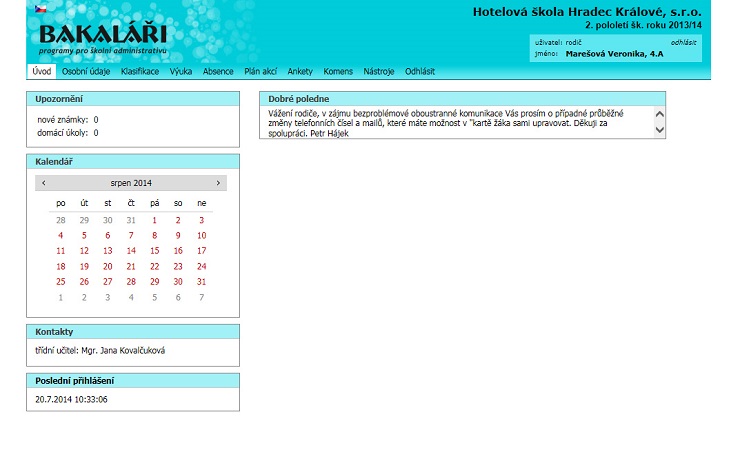Open Výuka menu
Screen dimensions: 740x472
[181, 71]
